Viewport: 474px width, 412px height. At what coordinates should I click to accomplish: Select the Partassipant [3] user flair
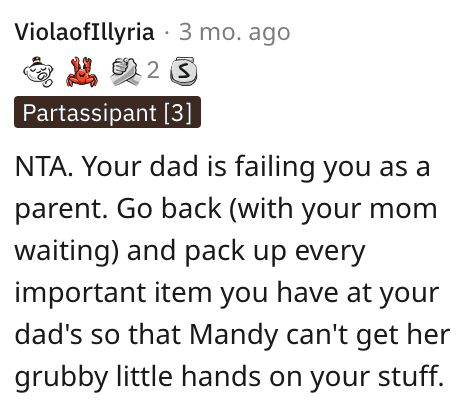(107, 112)
